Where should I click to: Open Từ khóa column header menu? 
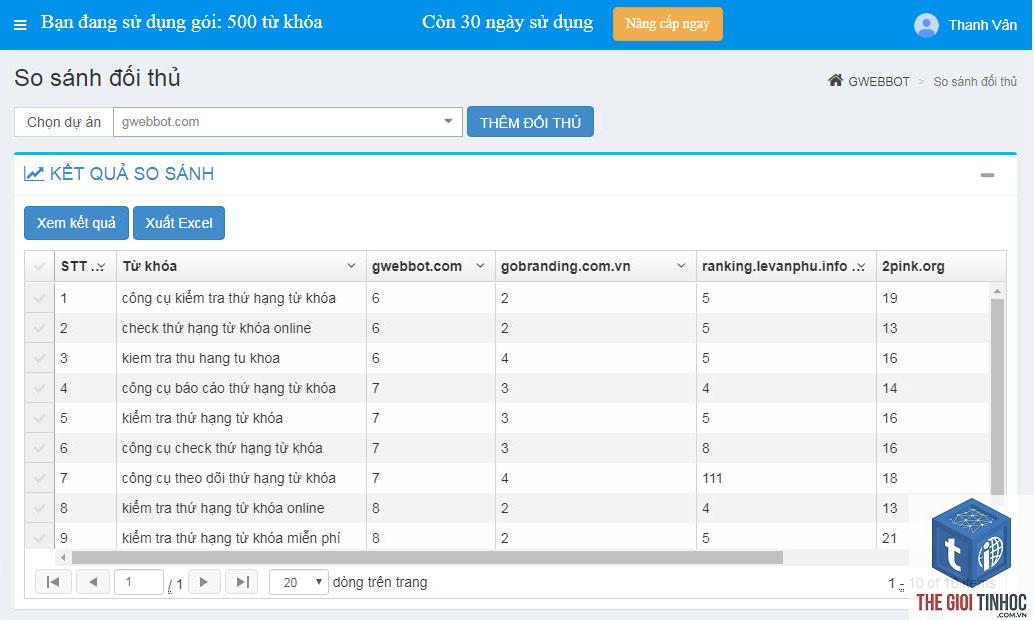point(351,266)
